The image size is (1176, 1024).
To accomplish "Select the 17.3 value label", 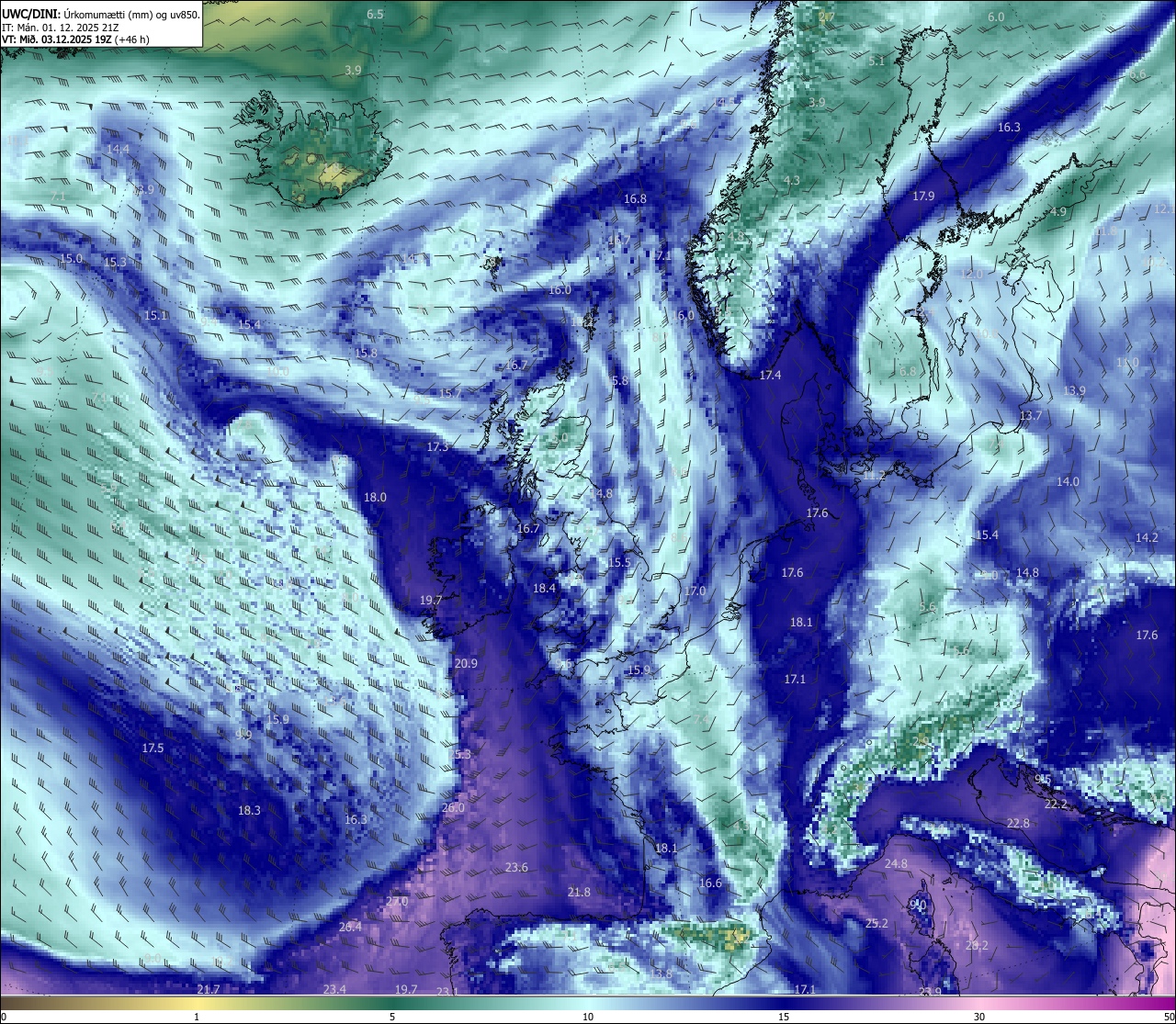I will pyautogui.click(x=437, y=447).
